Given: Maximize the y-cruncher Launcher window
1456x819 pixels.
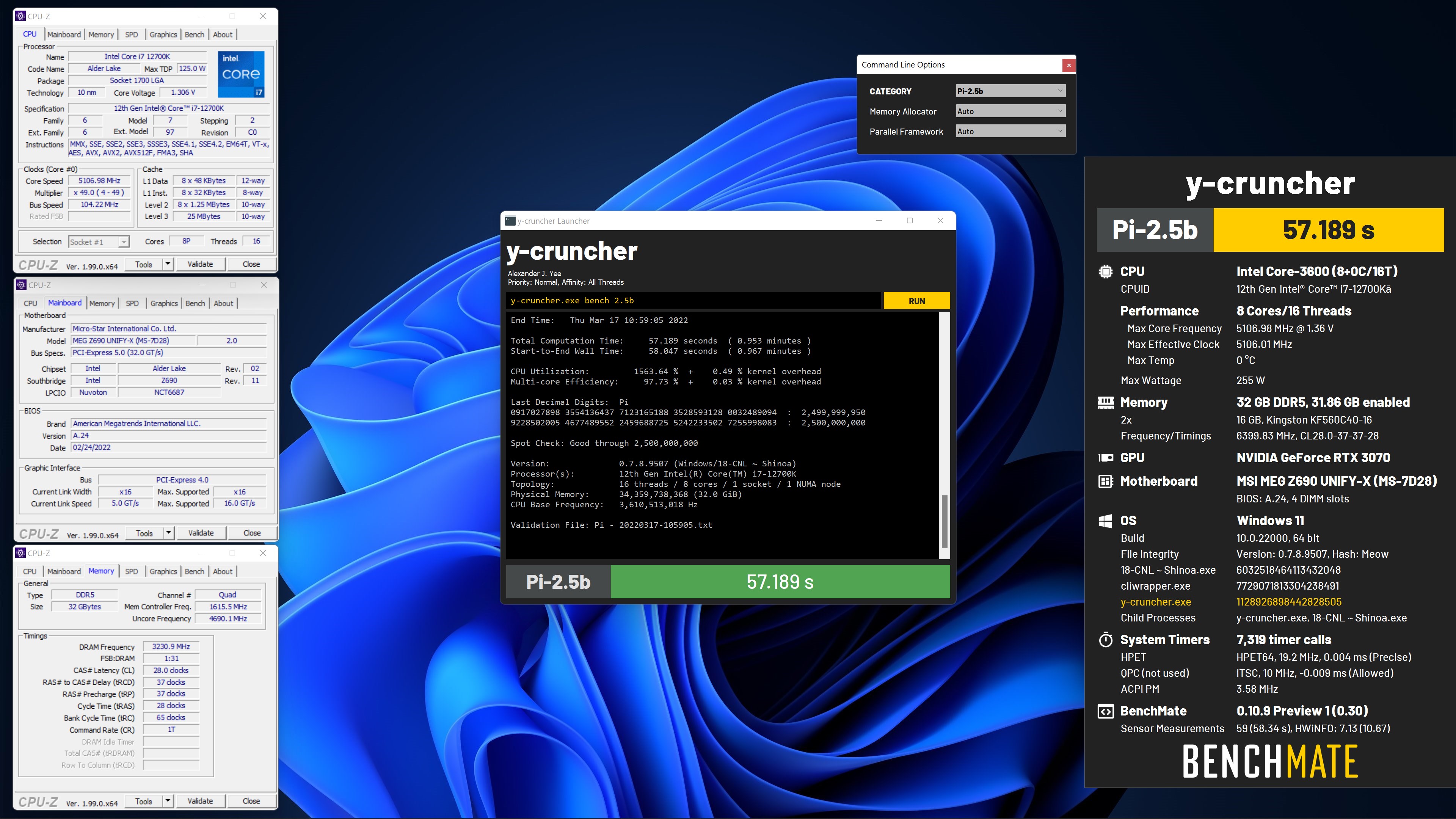Looking at the screenshot, I should (x=910, y=220).
